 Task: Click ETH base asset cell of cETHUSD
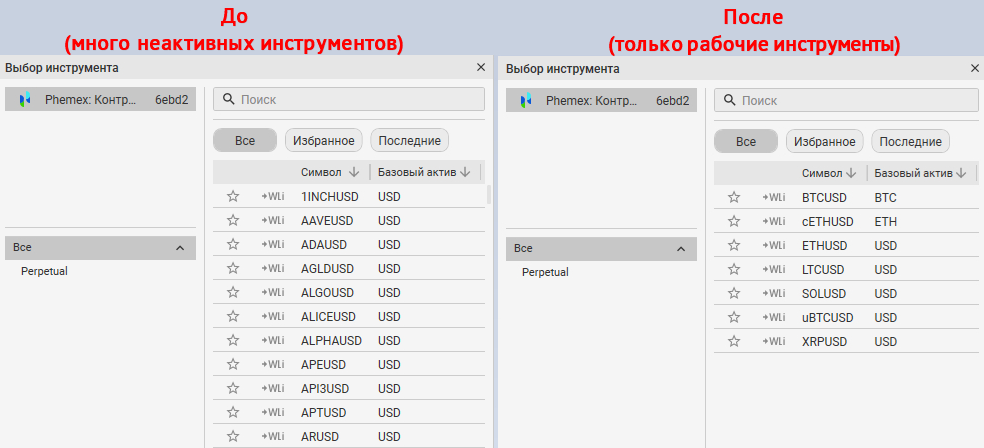(885, 221)
